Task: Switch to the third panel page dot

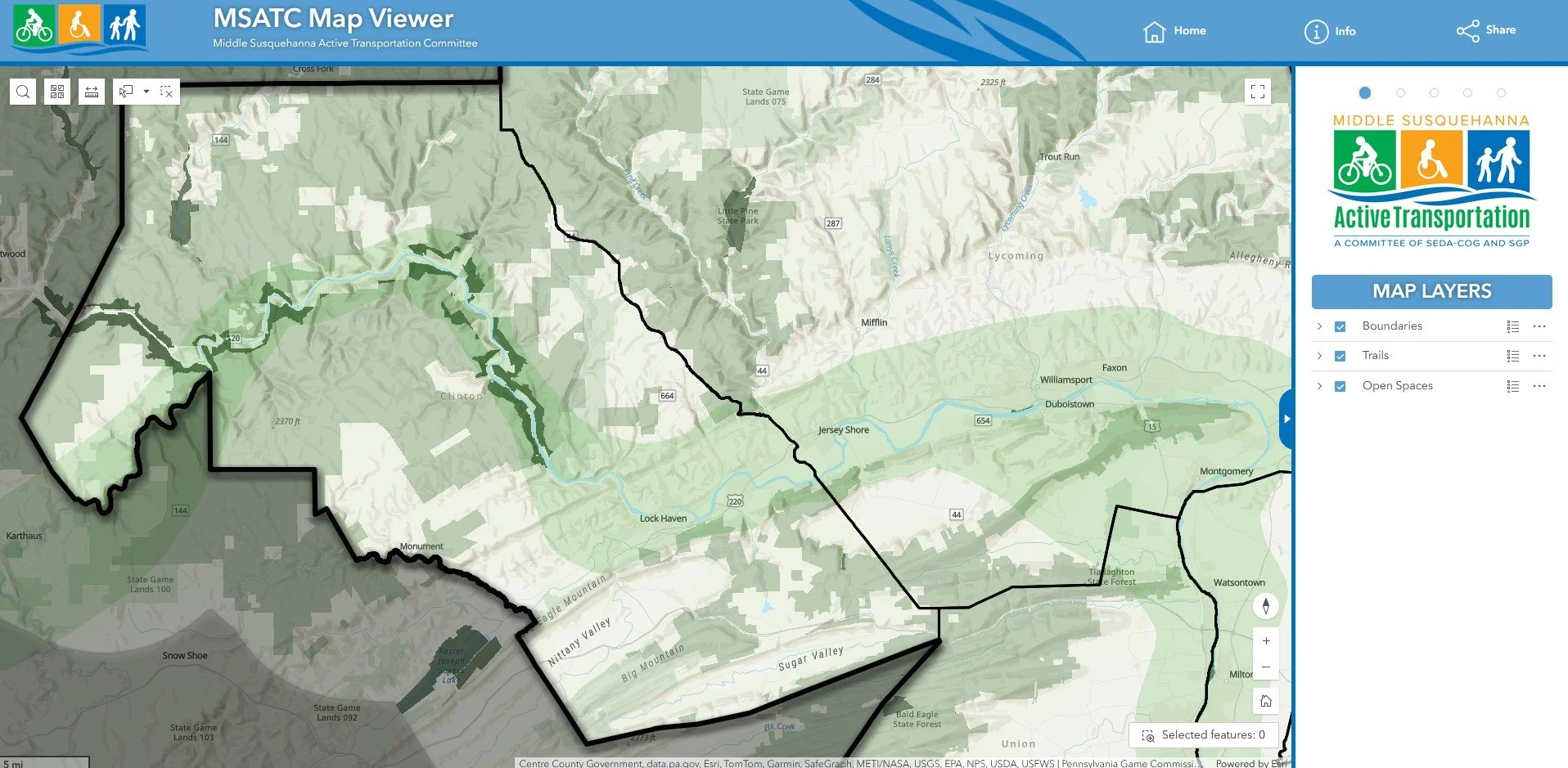Action: tap(1434, 92)
